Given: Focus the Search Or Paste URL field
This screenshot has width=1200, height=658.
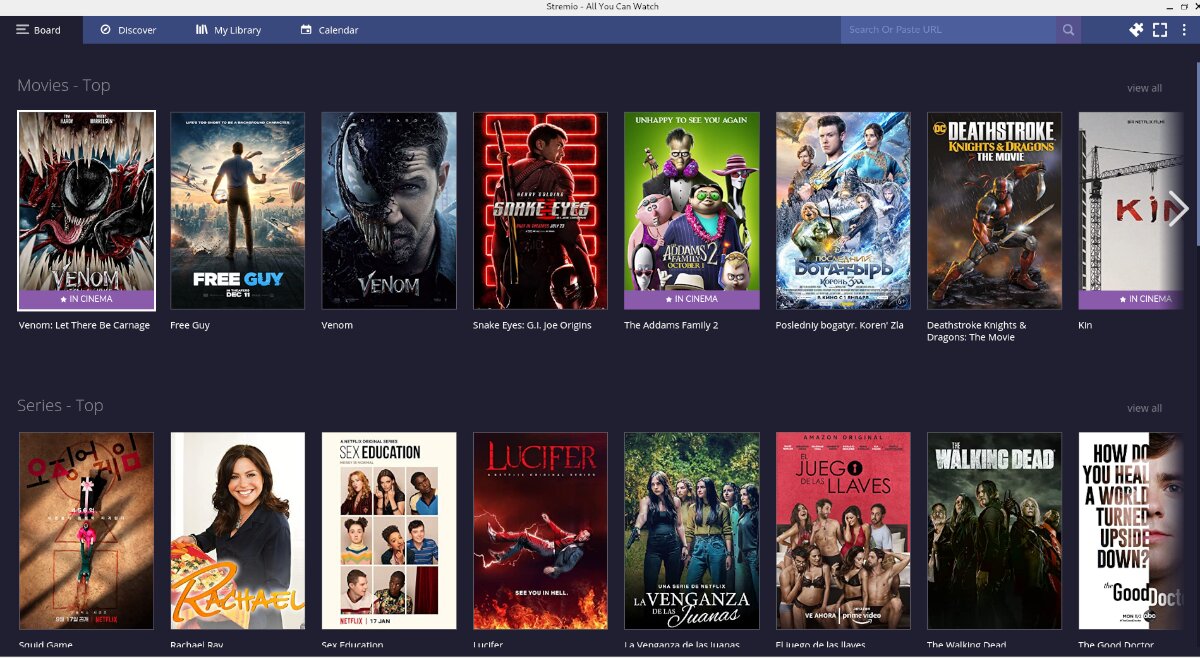Looking at the screenshot, I should [x=948, y=30].
